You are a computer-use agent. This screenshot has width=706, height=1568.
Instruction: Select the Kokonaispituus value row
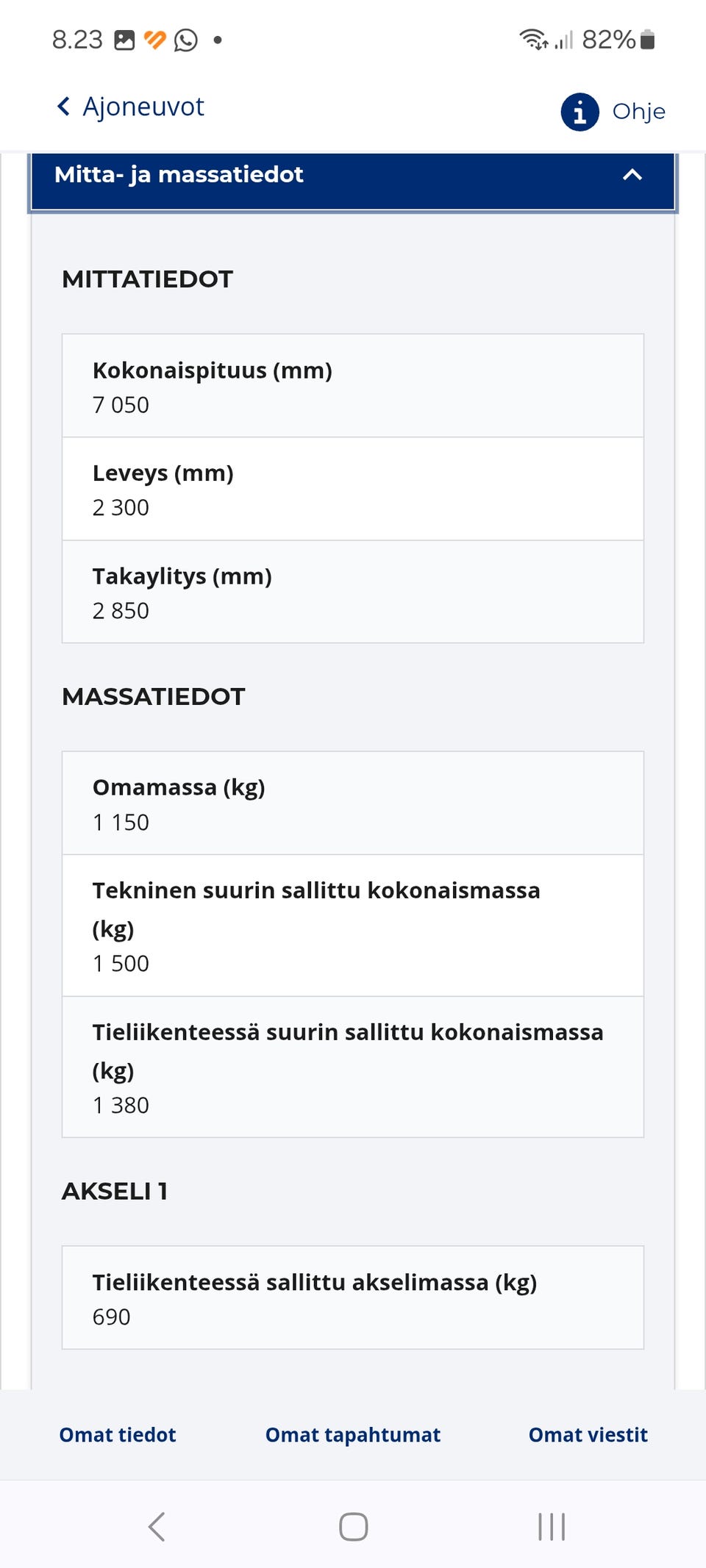pyautogui.click(x=352, y=385)
